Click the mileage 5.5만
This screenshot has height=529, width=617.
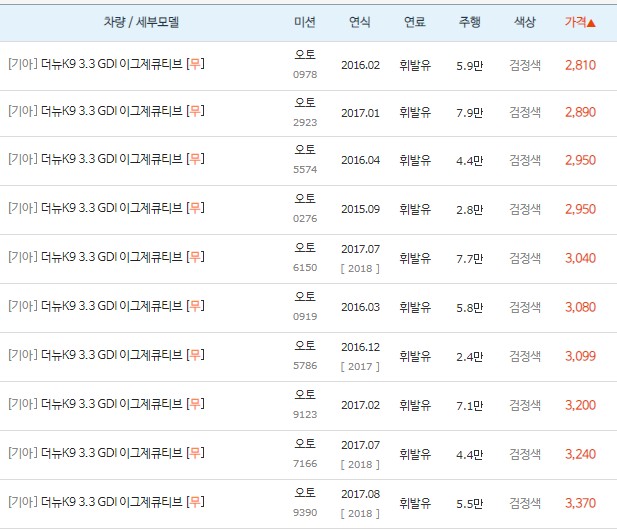coord(469,503)
